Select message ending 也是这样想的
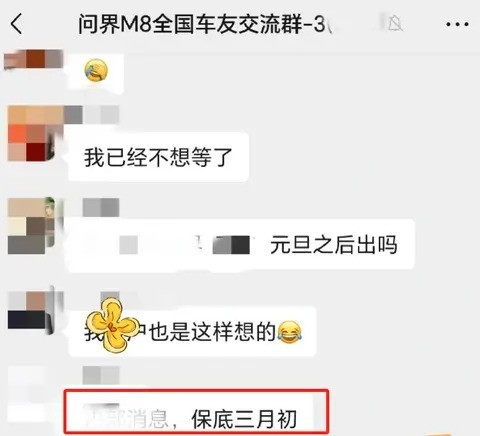The height and width of the screenshot is (436, 480). point(192,332)
